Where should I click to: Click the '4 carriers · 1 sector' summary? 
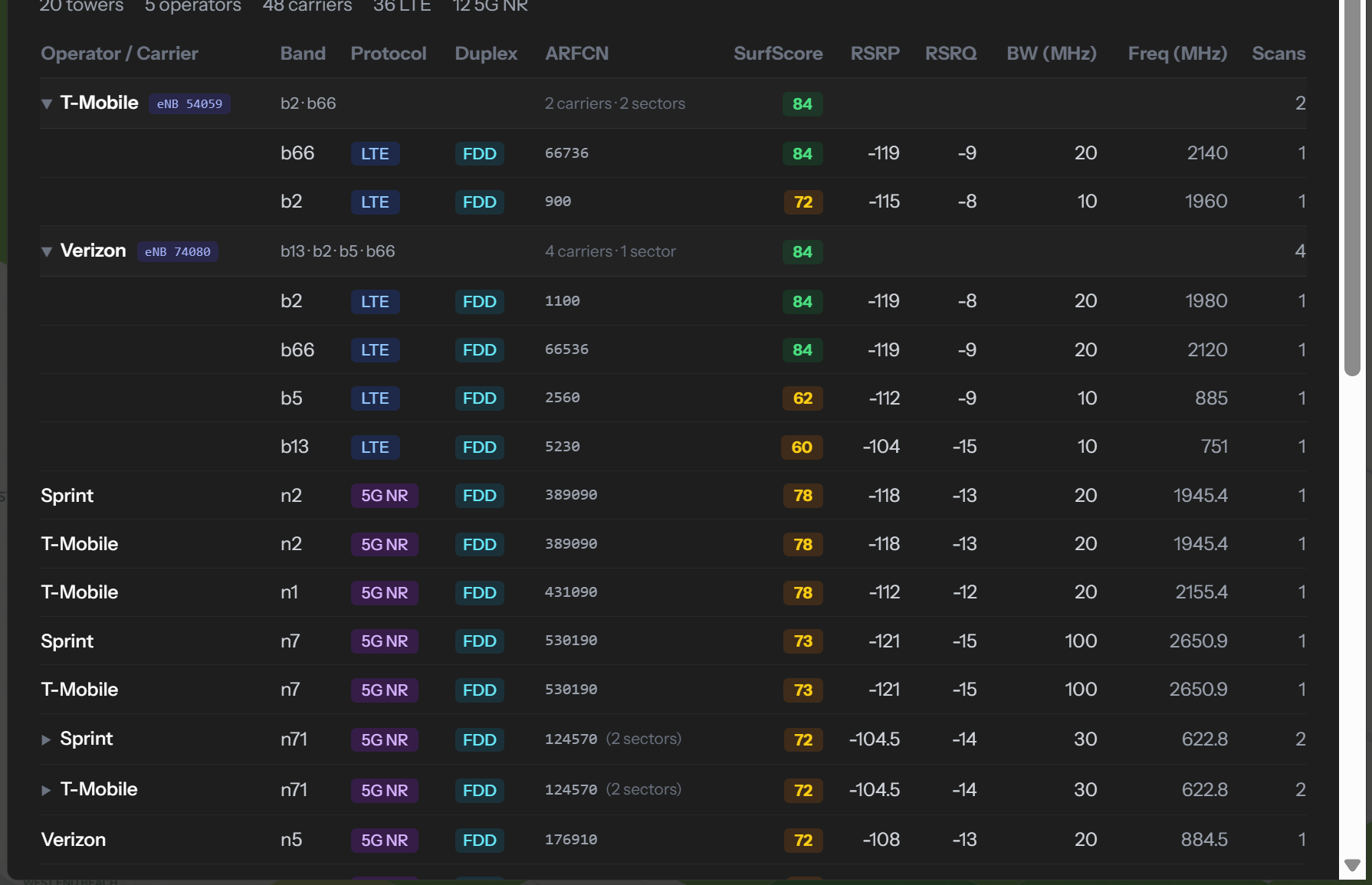(x=610, y=251)
